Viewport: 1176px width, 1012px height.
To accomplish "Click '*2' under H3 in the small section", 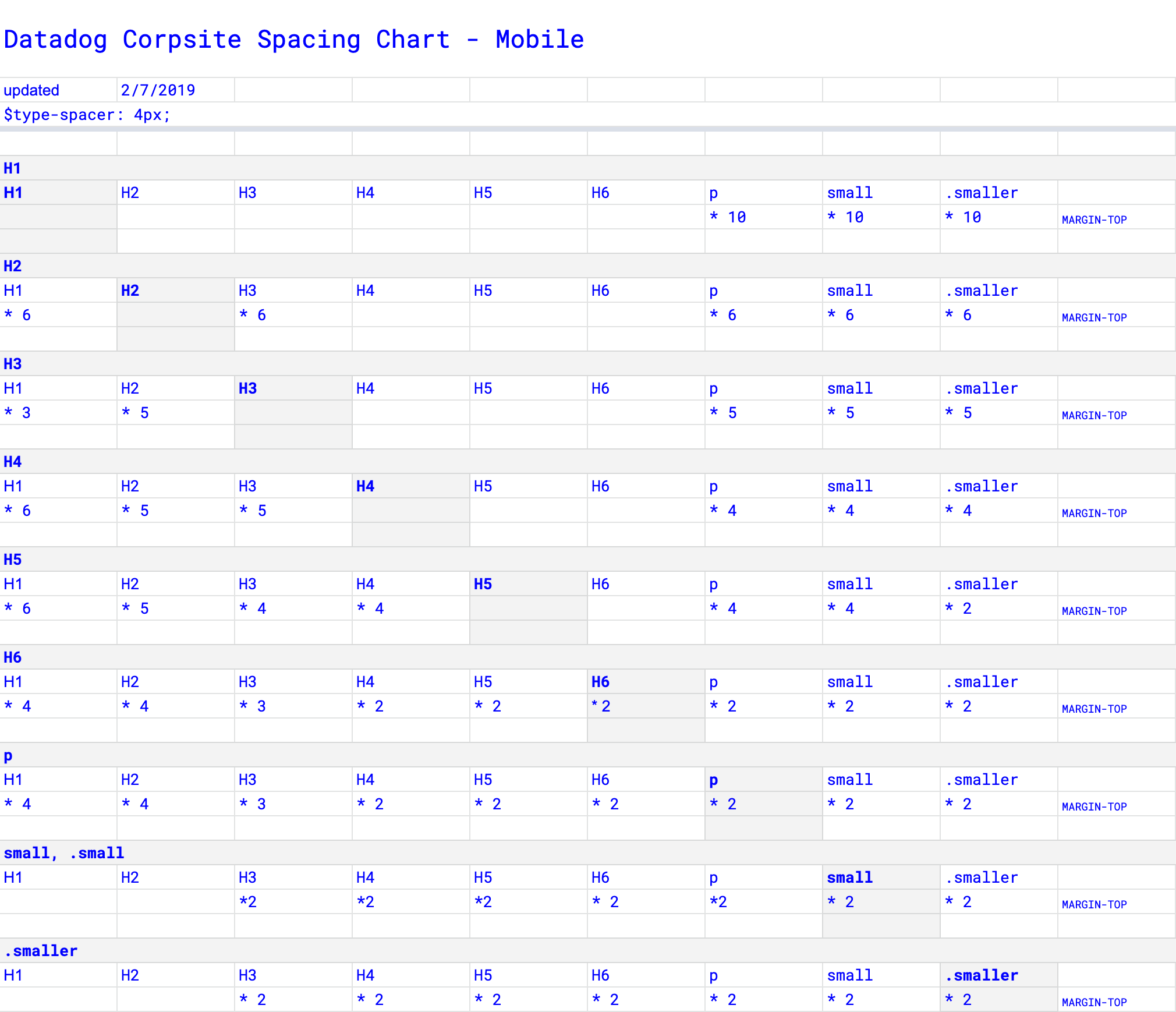I will pyautogui.click(x=248, y=902).
